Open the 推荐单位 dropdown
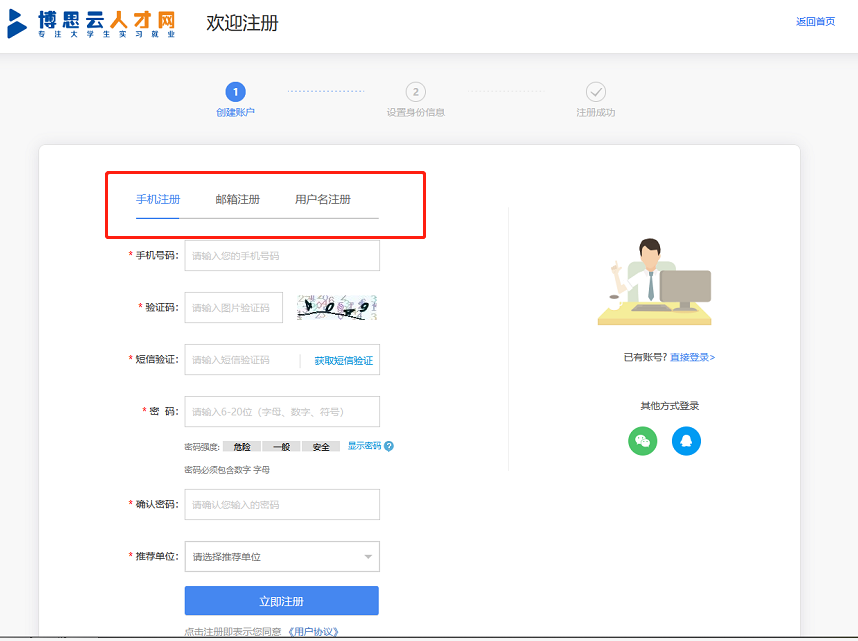Image resolution: width=858 pixels, height=641 pixels. [281, 557]
